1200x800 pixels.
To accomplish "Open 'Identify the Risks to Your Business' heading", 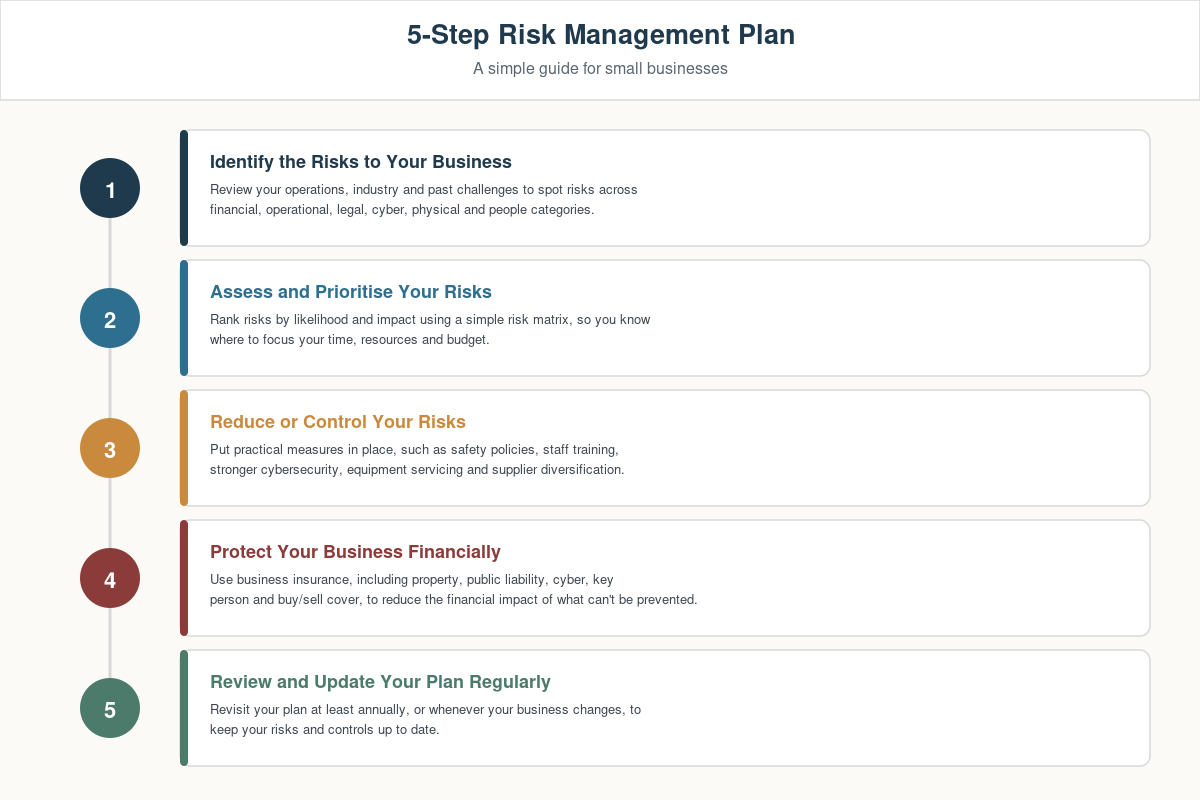I will (x=361, y=162).
